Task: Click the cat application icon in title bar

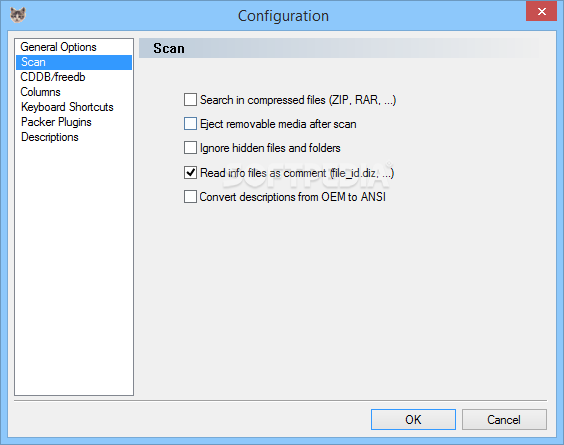Action: coord(18,15)
